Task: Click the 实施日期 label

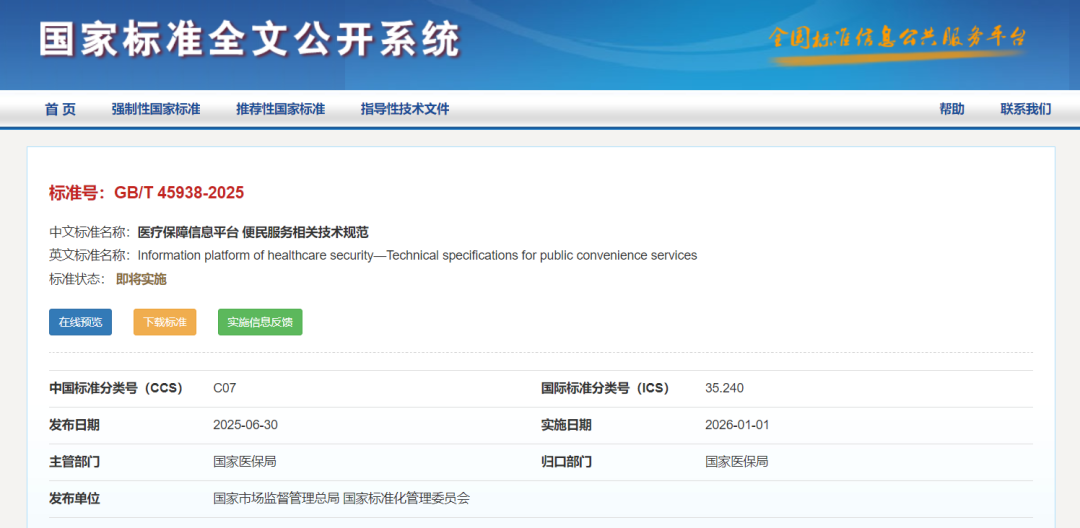Action: [566, 425]
